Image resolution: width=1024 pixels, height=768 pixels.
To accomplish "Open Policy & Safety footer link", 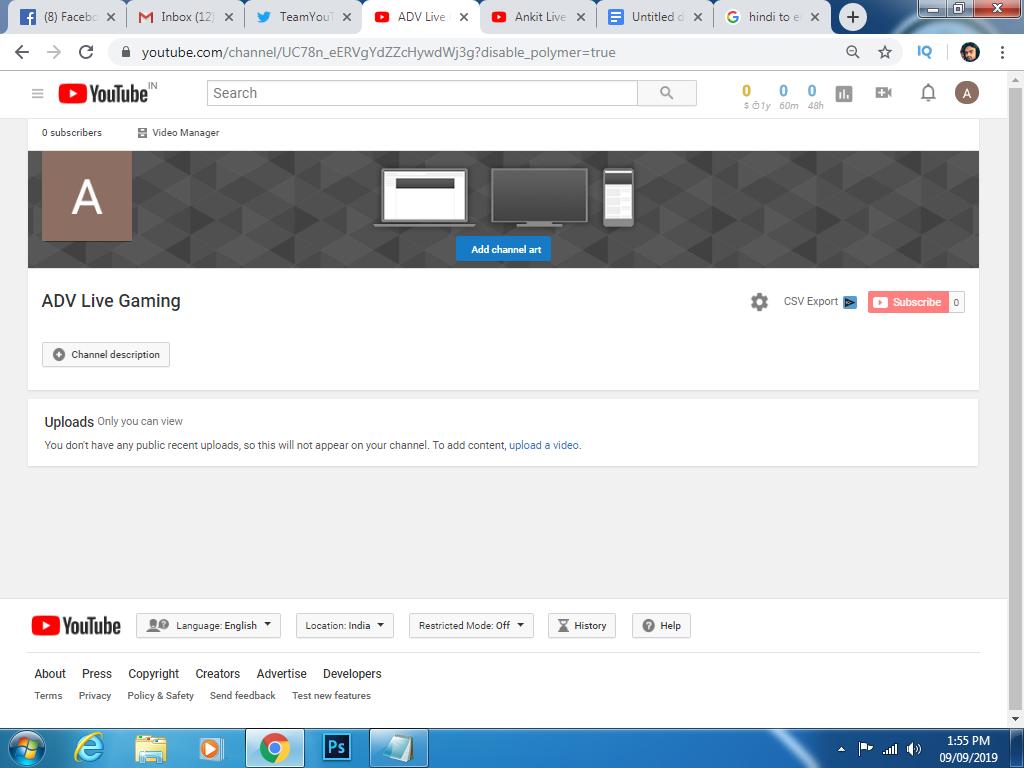I will point(161,696).
